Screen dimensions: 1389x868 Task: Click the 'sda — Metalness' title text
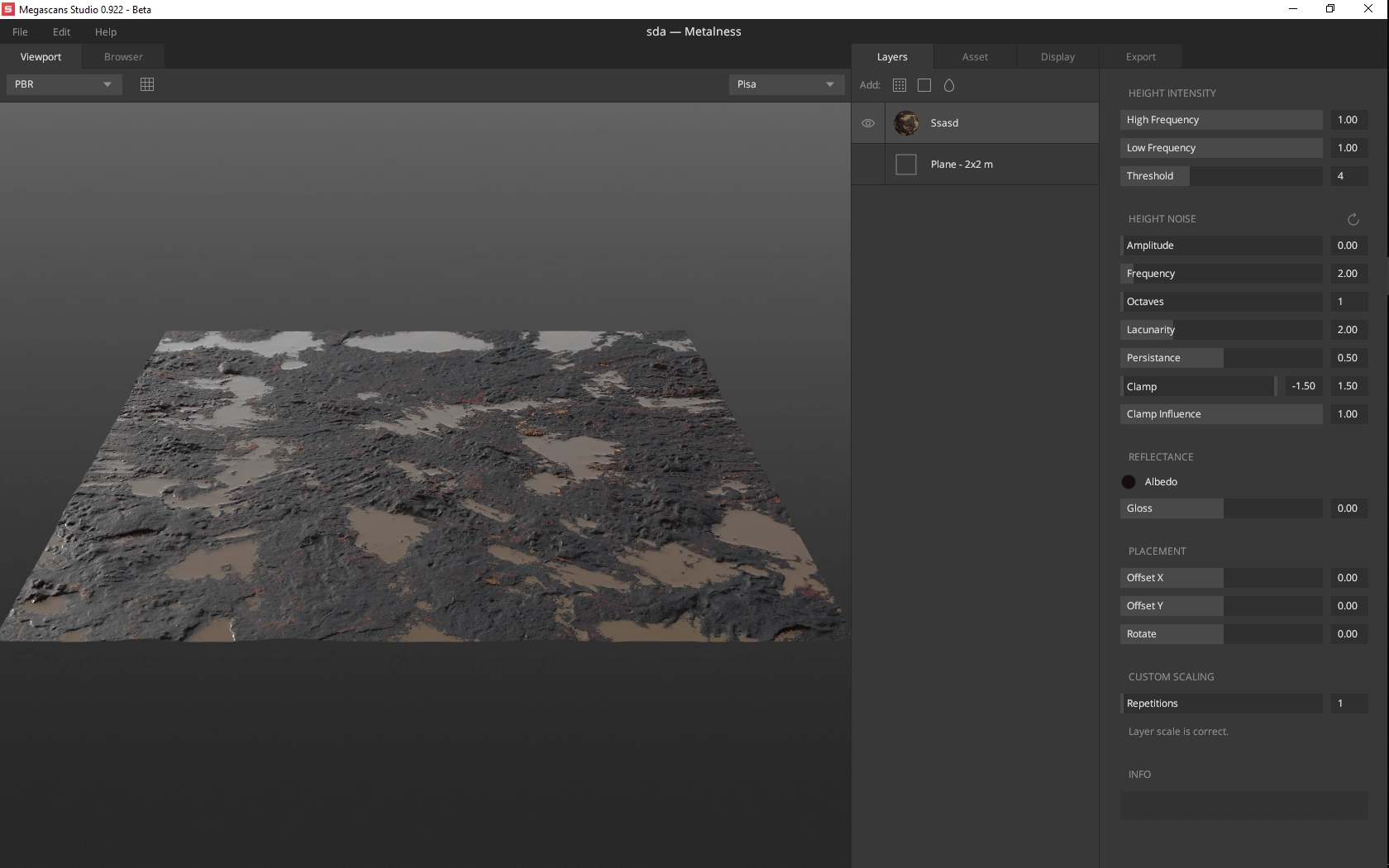pos(694,31)
